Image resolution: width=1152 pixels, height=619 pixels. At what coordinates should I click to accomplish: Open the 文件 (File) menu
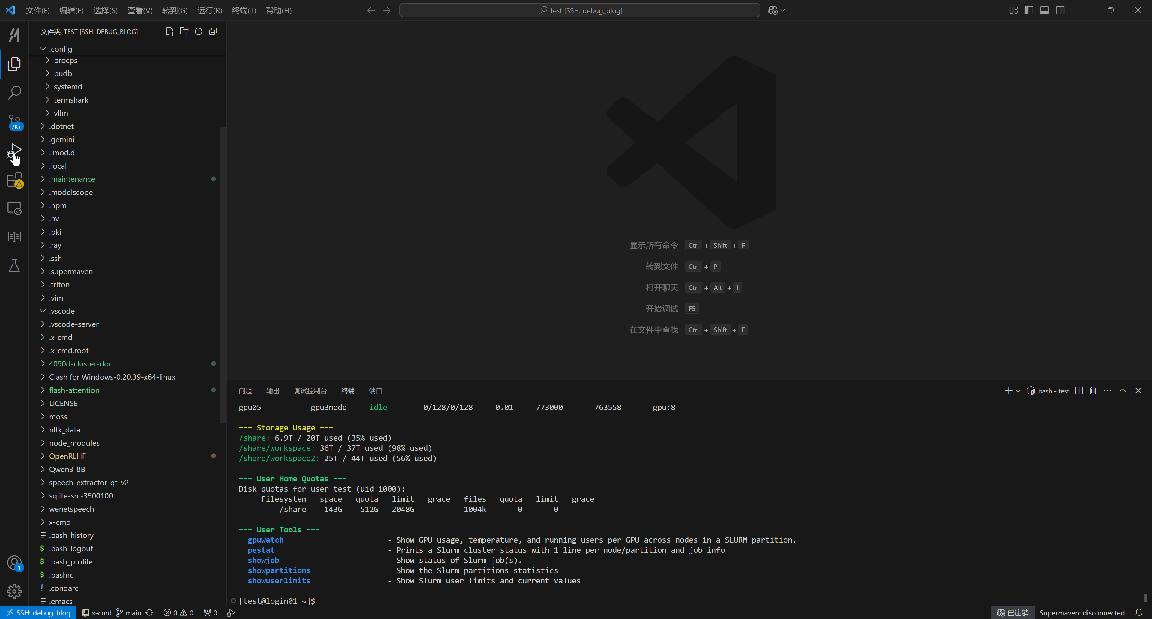pyautogui.click(x=39, y=9)
